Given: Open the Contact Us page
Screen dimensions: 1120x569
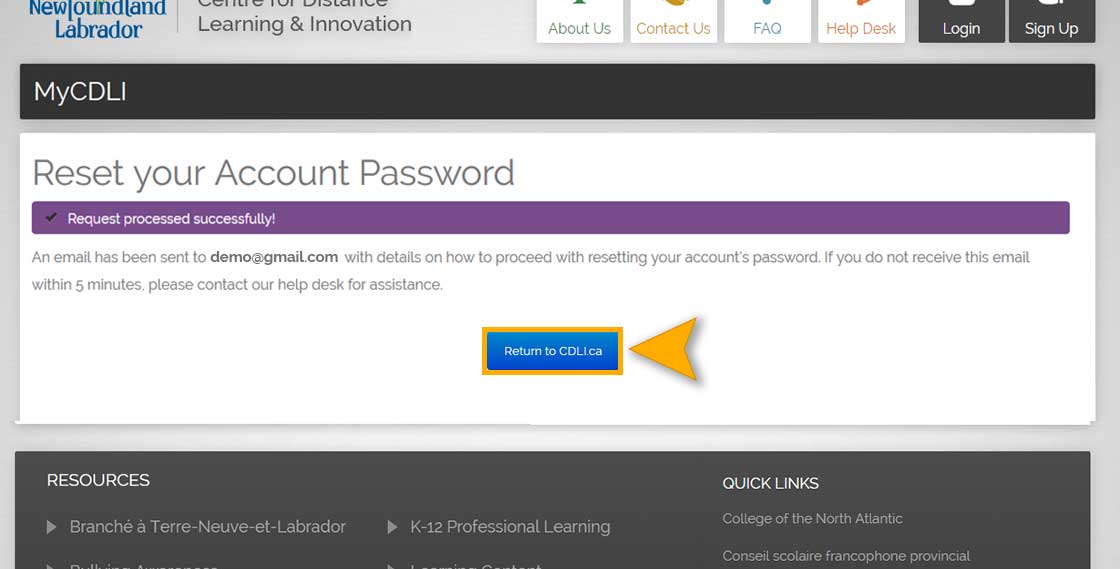Looking at the screenshot, I should pos(673,21).
